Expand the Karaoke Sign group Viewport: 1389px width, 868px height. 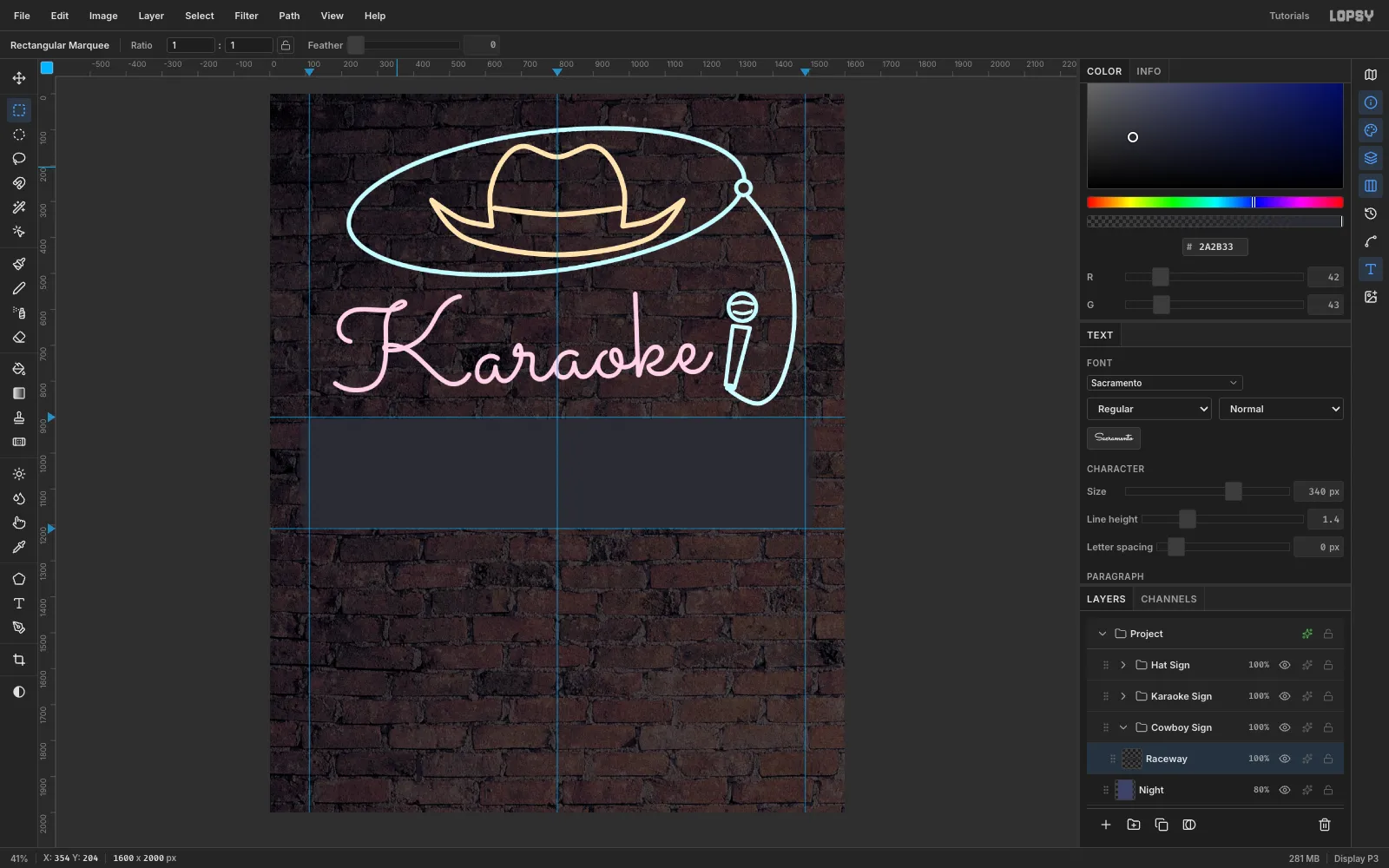1123,696
